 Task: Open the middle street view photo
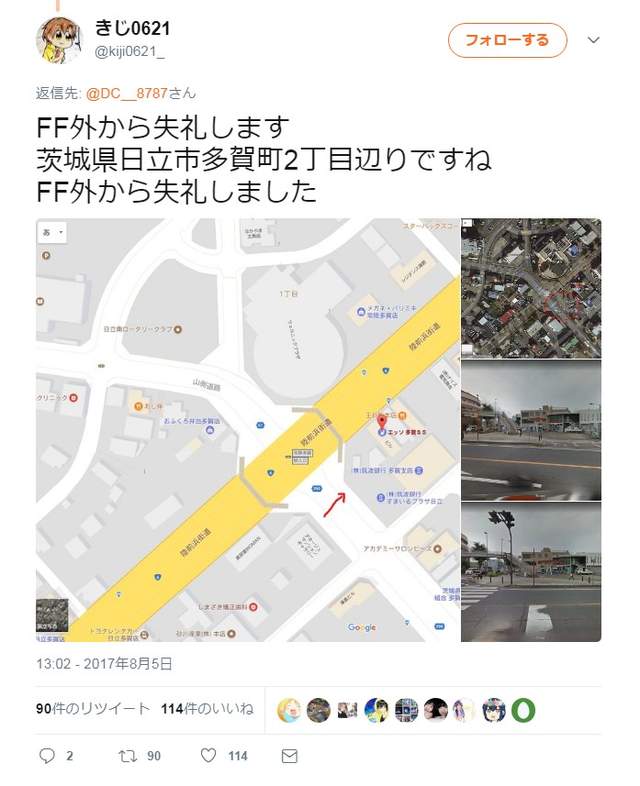click(531, 430)
